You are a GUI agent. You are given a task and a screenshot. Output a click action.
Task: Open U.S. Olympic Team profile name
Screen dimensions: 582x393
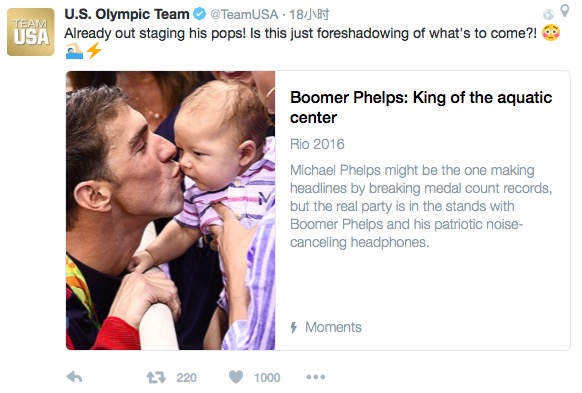click(x=127, y=14)
